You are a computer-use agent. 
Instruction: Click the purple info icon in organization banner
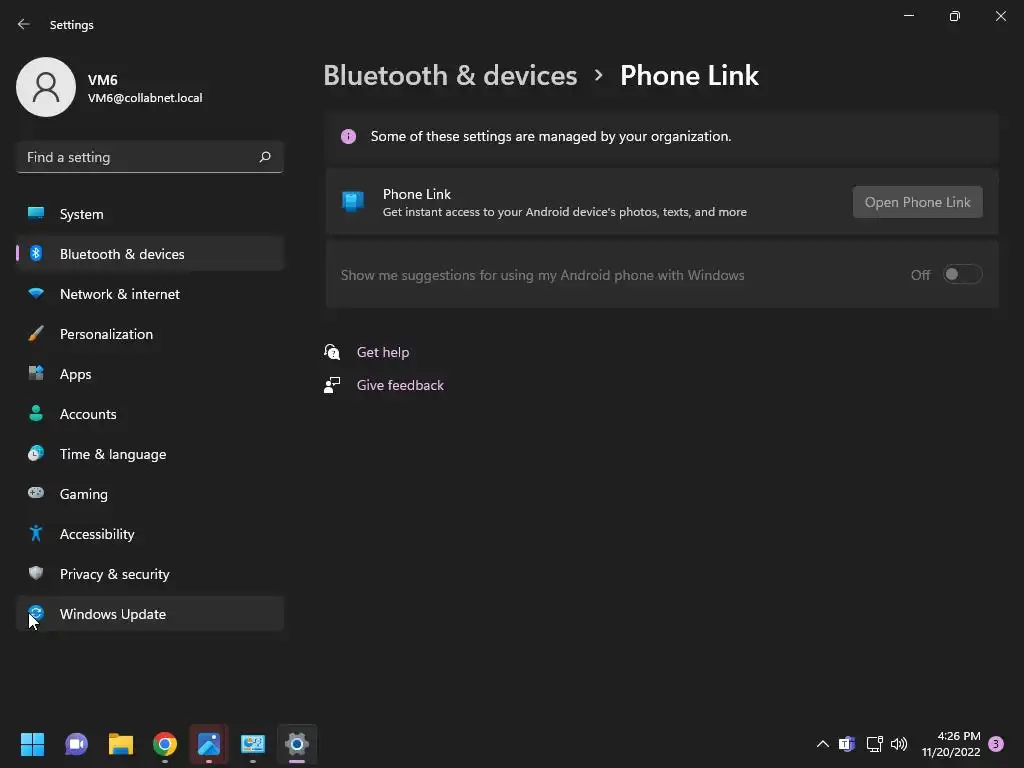[x=348, y=136]
